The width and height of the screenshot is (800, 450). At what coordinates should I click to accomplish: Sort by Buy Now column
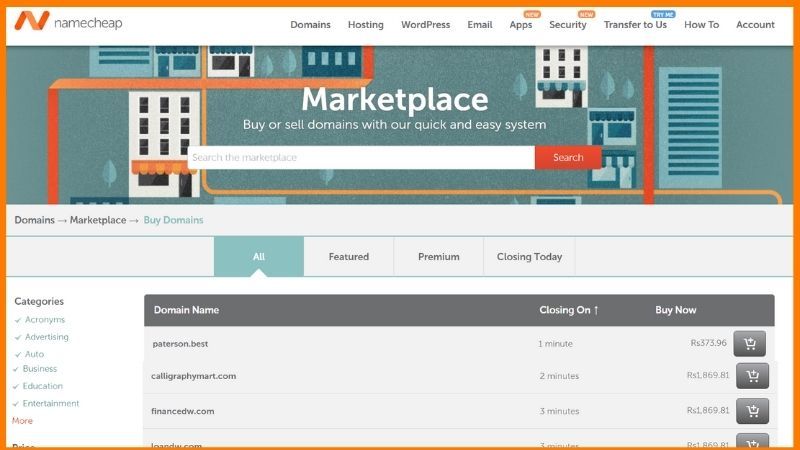[x=676, y=310]
